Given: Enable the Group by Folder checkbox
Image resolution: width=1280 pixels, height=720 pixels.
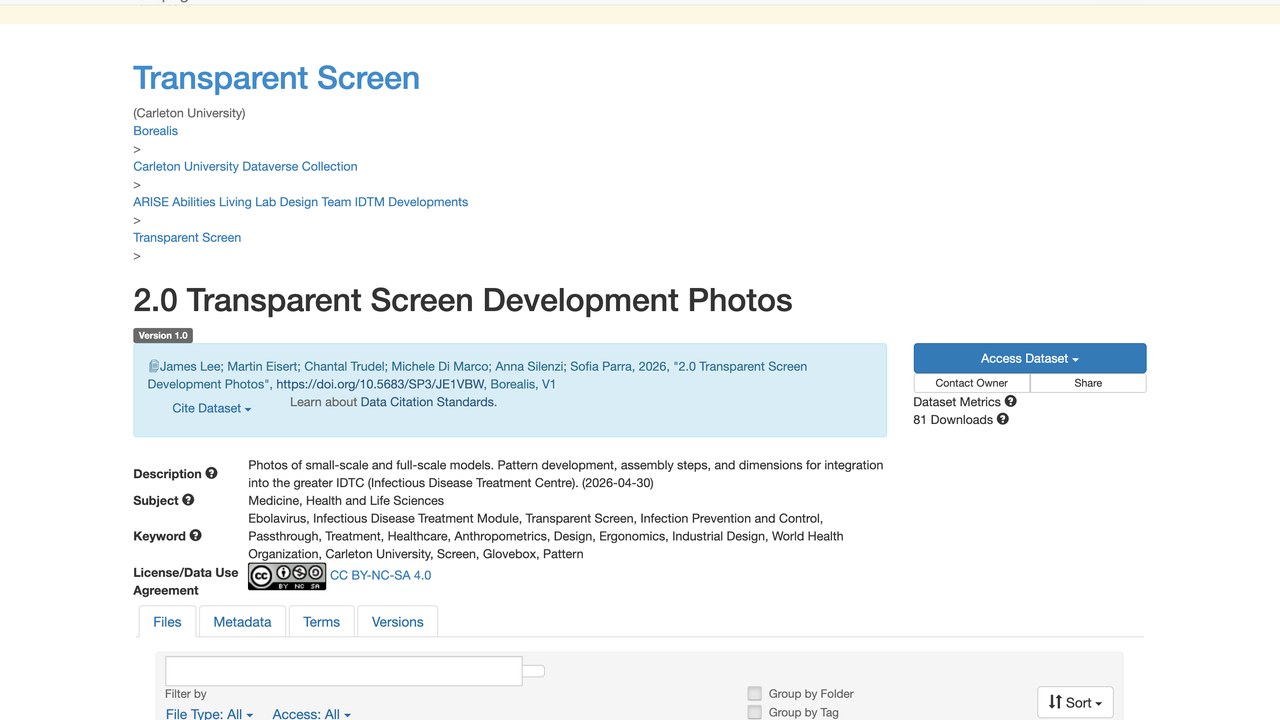Looking at the screenshot, I should (x=755, y=694).
